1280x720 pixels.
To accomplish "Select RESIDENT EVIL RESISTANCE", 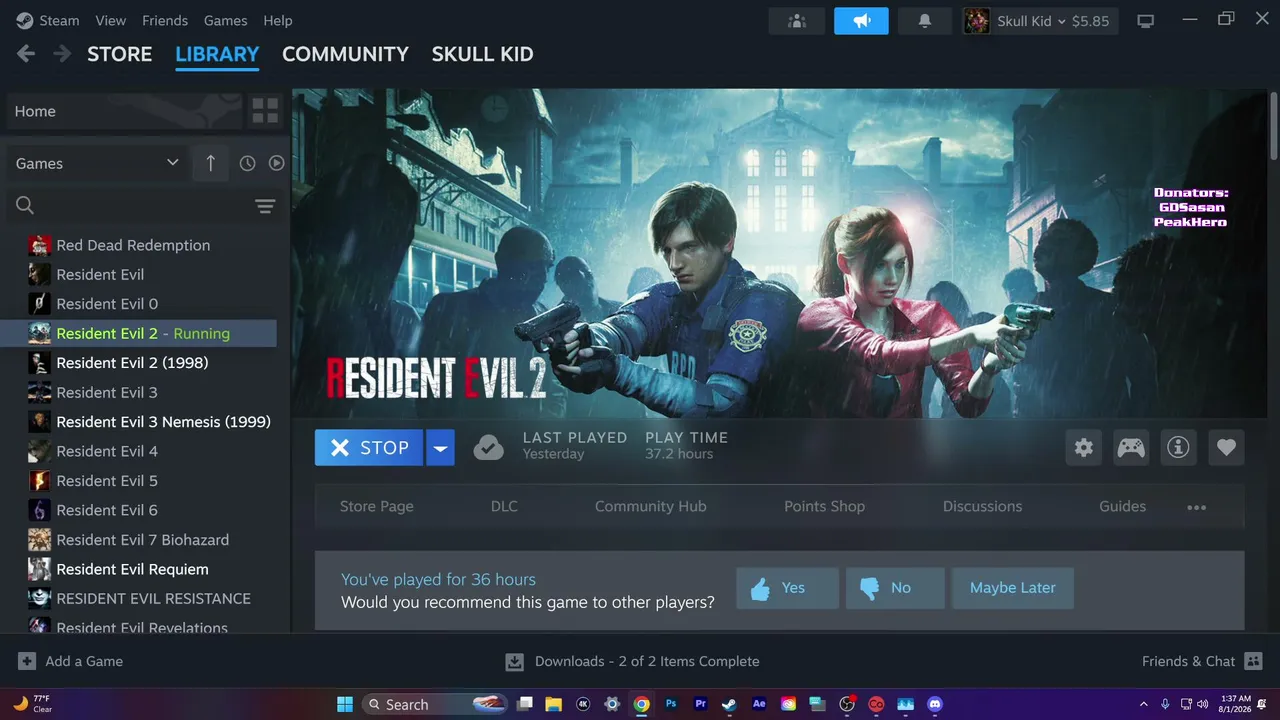I will point(138,599).
